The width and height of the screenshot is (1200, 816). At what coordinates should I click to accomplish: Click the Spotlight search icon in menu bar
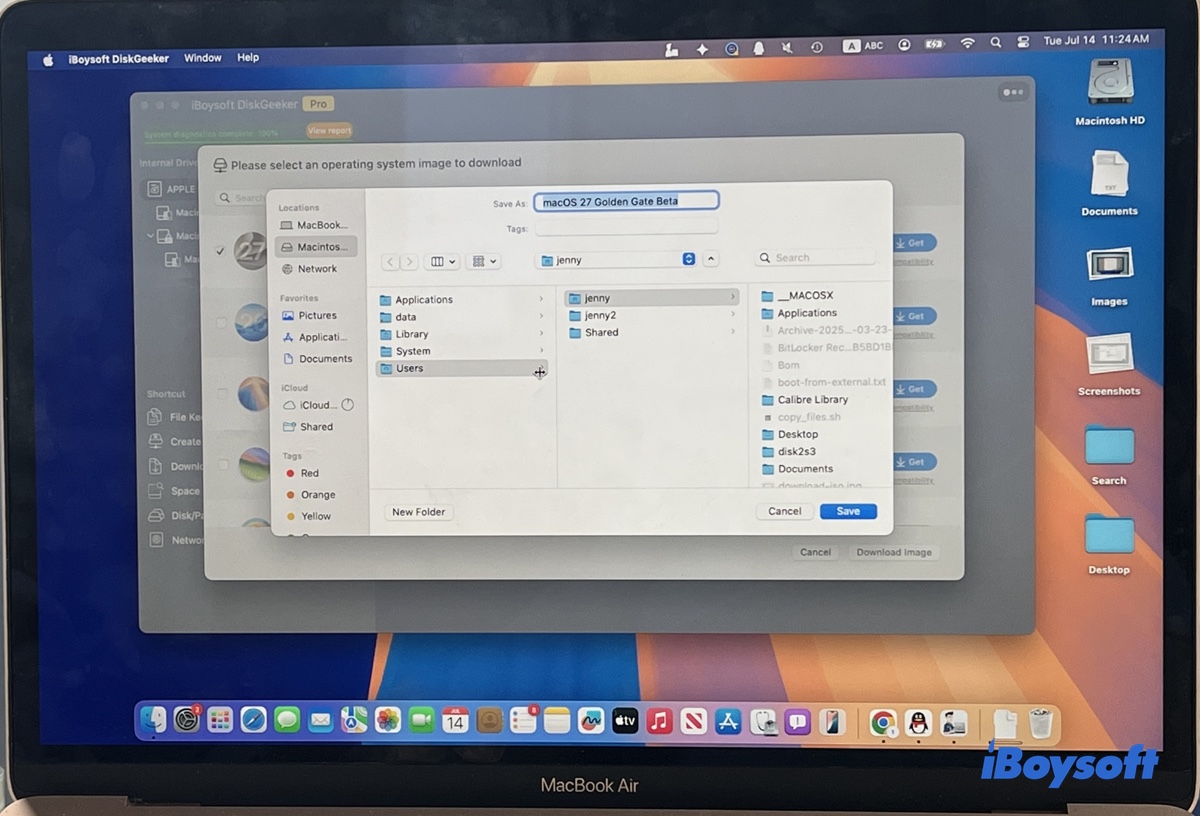(995, 44)
